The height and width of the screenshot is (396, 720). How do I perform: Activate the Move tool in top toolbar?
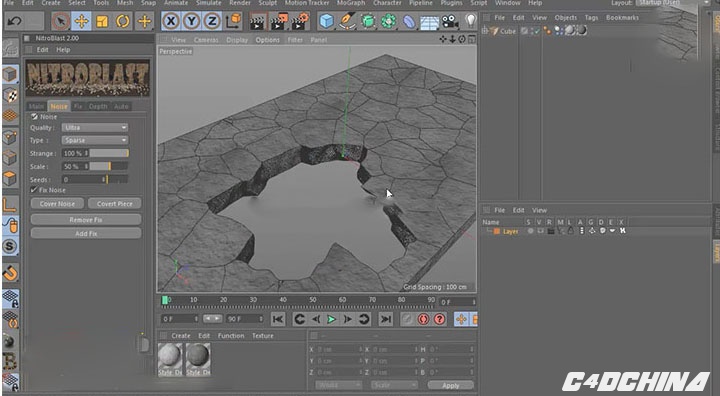[81, 21]
